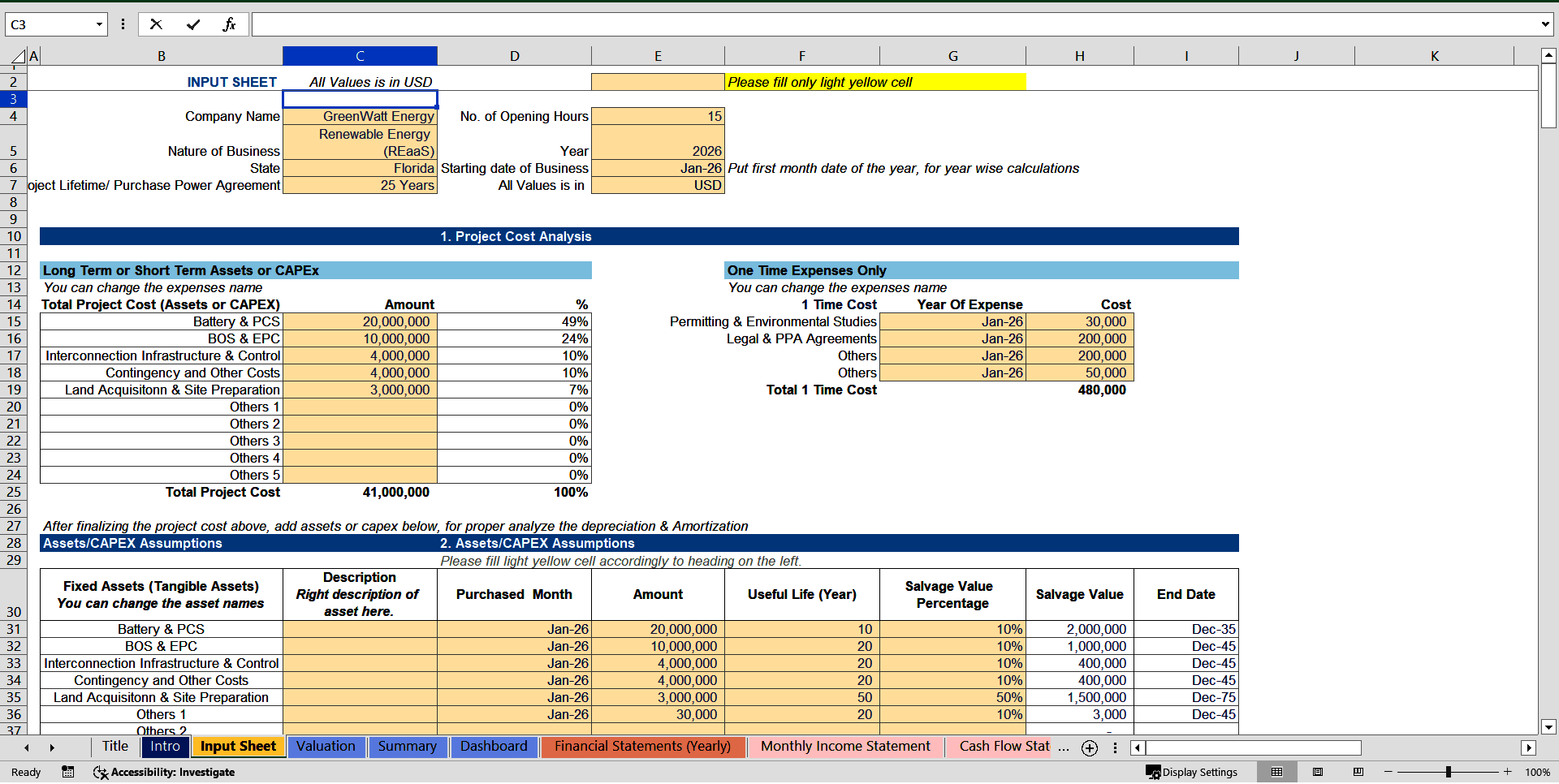Click vertical scrollbar down arrow
Image resolution: width=1559 pixels, height=784 pixels.
click(1548, 727)
